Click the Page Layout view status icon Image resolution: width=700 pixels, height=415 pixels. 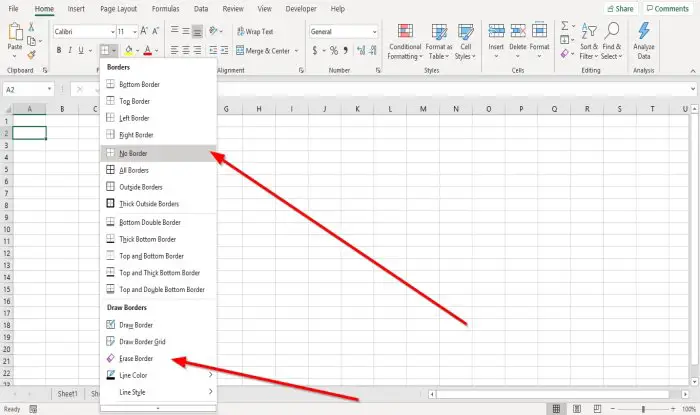pyautogui.click(x=577, y=409)
